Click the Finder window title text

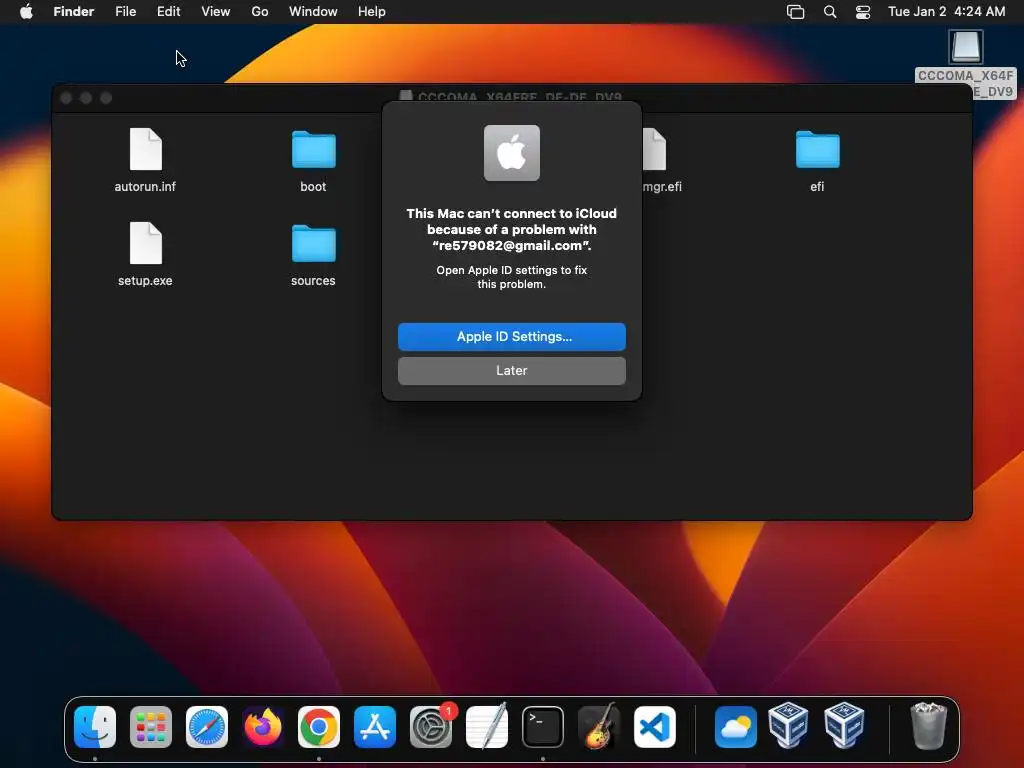pos(520,97)
